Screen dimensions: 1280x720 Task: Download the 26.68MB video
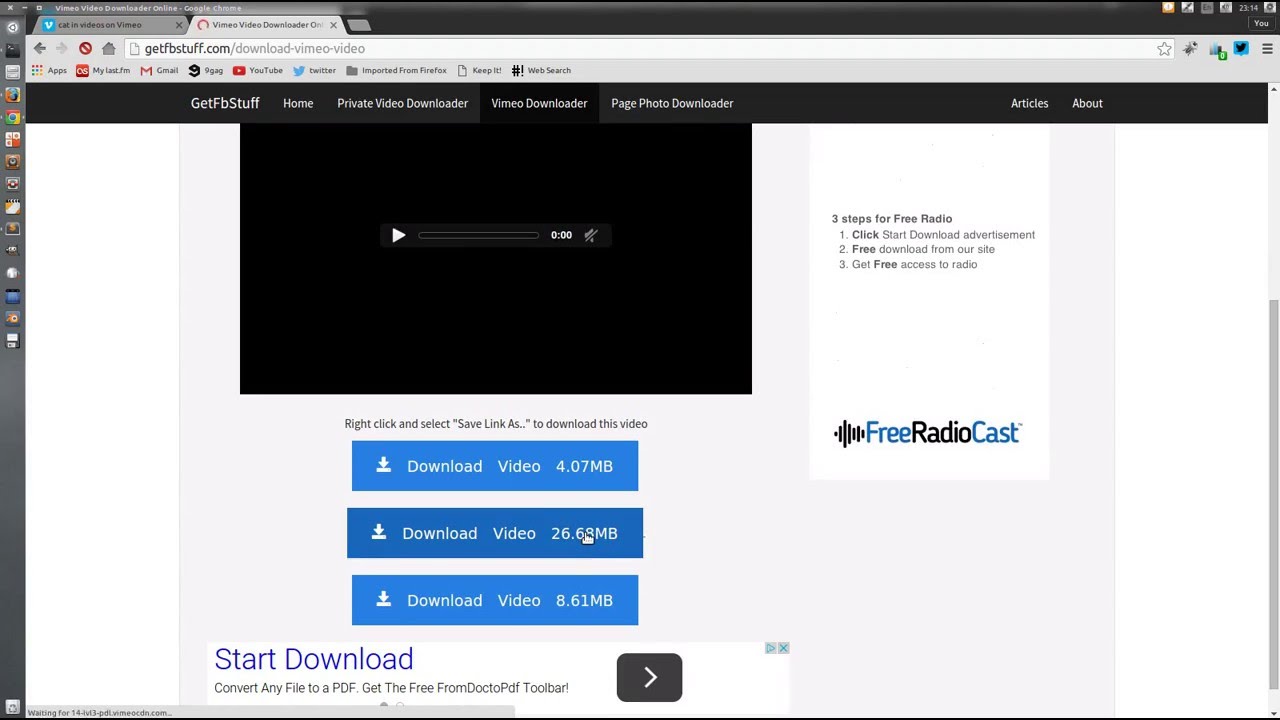(x=495, y=533)
